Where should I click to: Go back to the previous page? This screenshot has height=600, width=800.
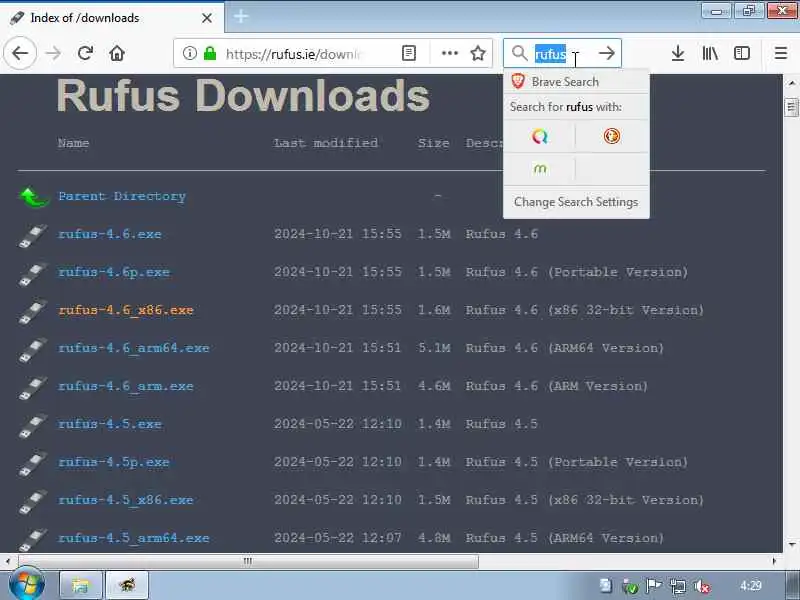point(20,53)
